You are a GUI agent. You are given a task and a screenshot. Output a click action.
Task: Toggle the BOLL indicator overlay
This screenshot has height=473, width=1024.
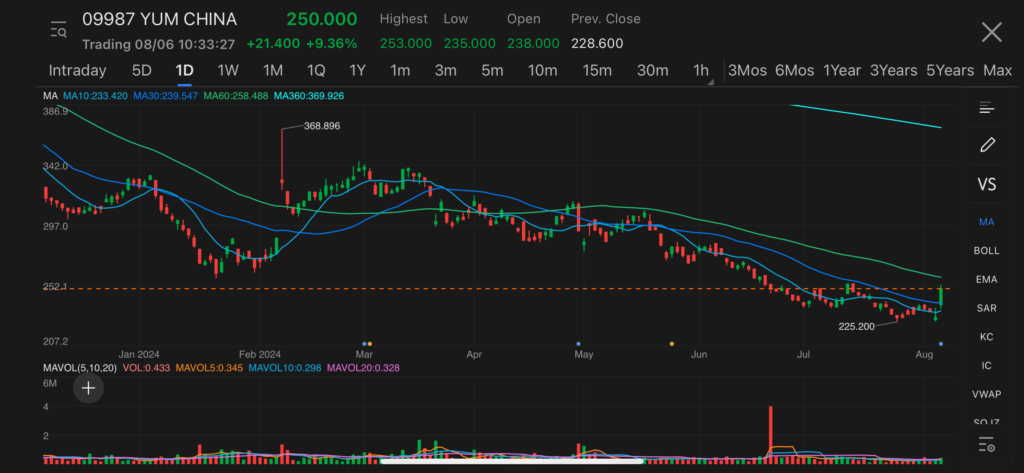[987, 250]
